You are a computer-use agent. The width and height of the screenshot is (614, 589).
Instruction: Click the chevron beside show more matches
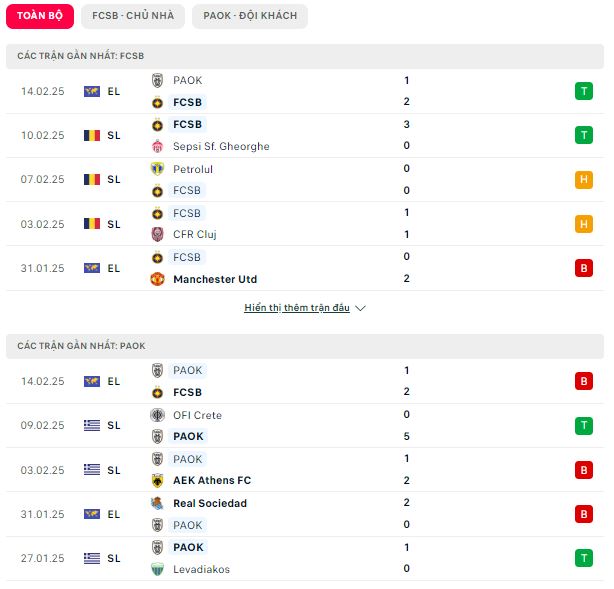pos(360,309)
